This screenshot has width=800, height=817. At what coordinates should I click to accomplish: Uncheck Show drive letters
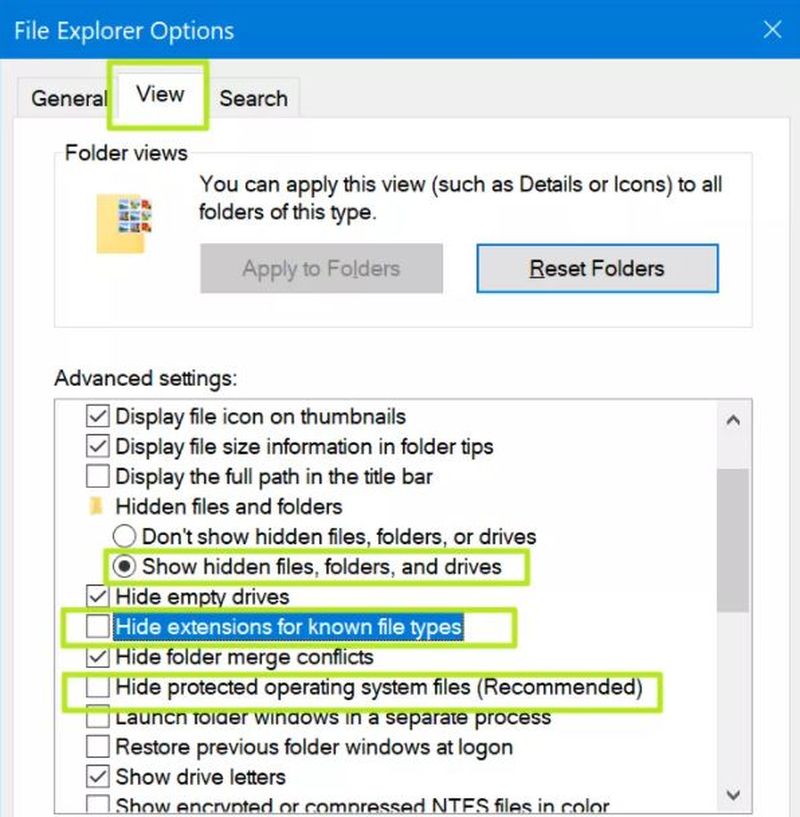[x=97, y=777]
